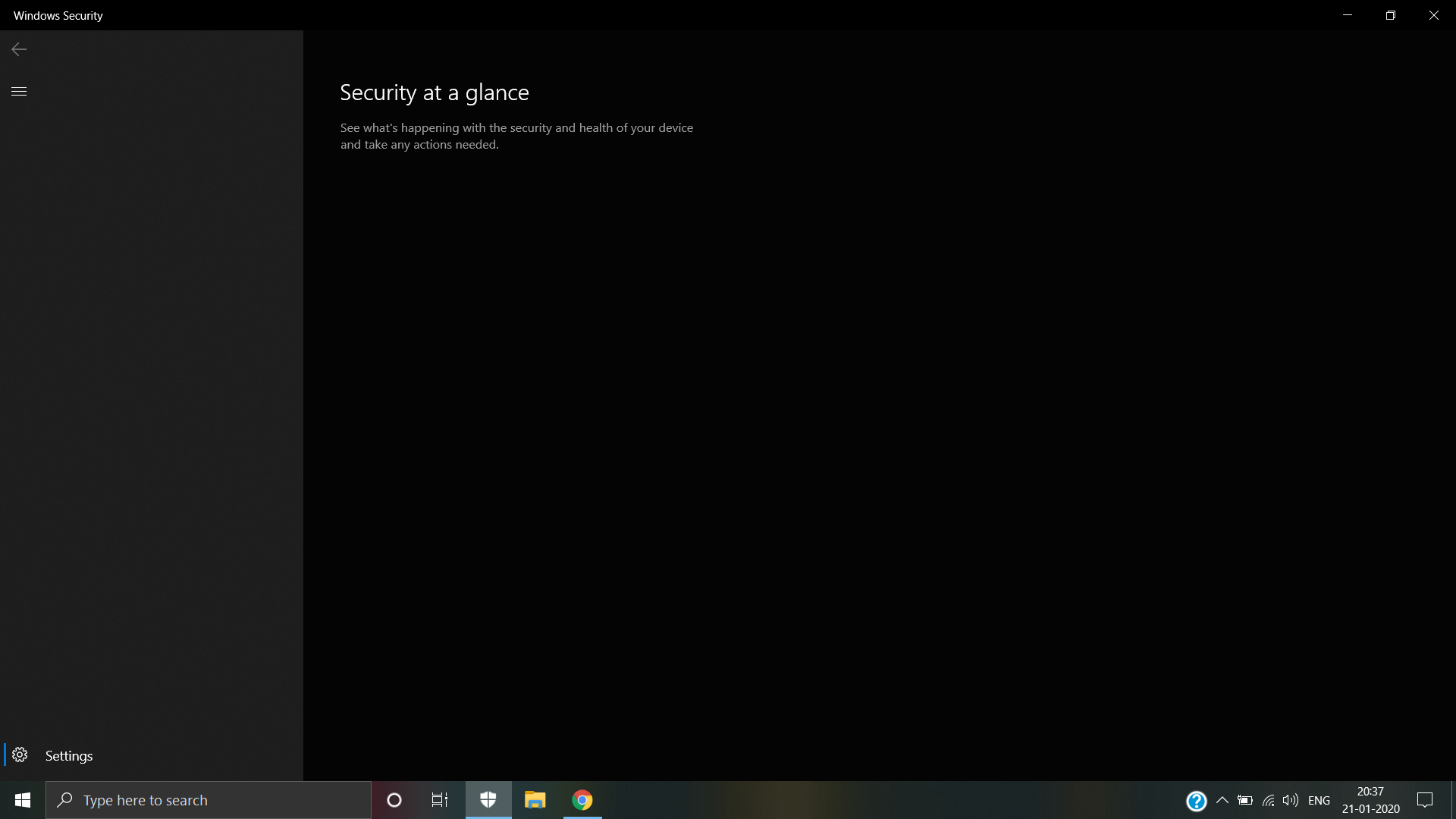Open the Action Center notifications icon

tap(1426, 800)
